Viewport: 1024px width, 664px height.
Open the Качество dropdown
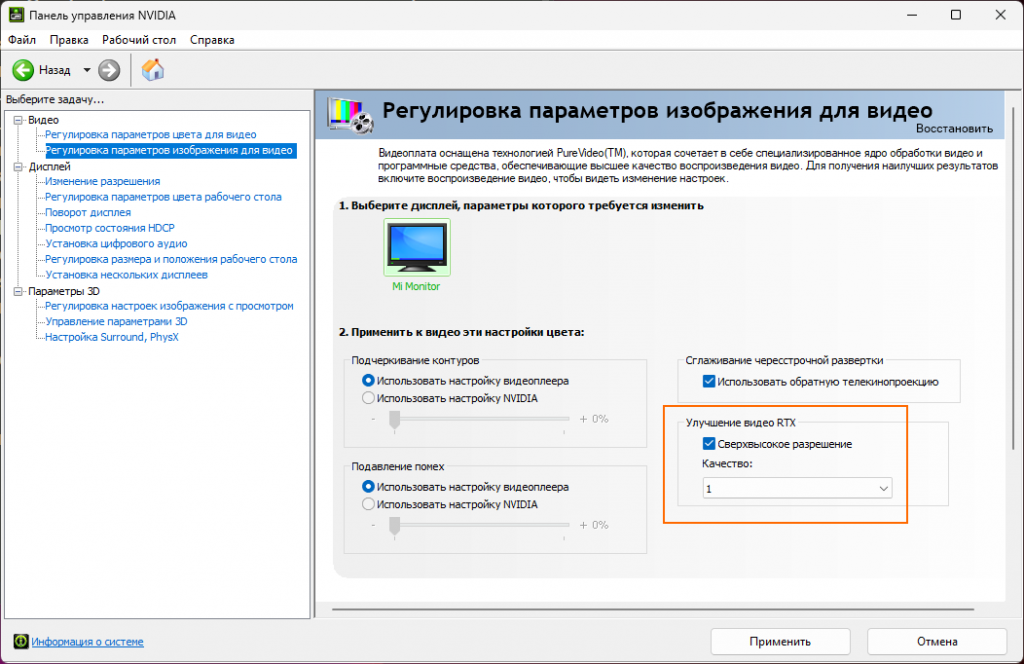pos(797,488)
